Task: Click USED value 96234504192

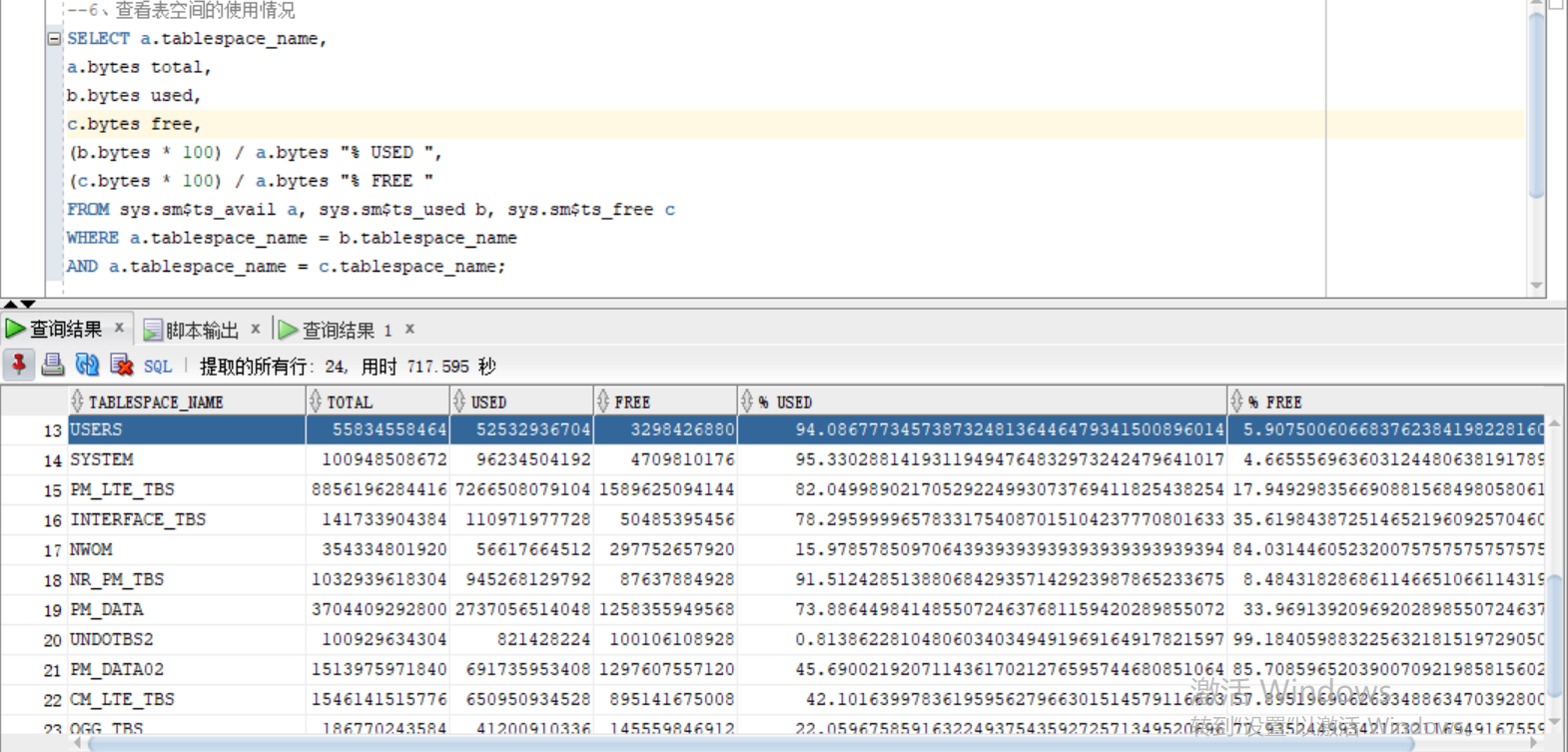Action: point(521,459)
